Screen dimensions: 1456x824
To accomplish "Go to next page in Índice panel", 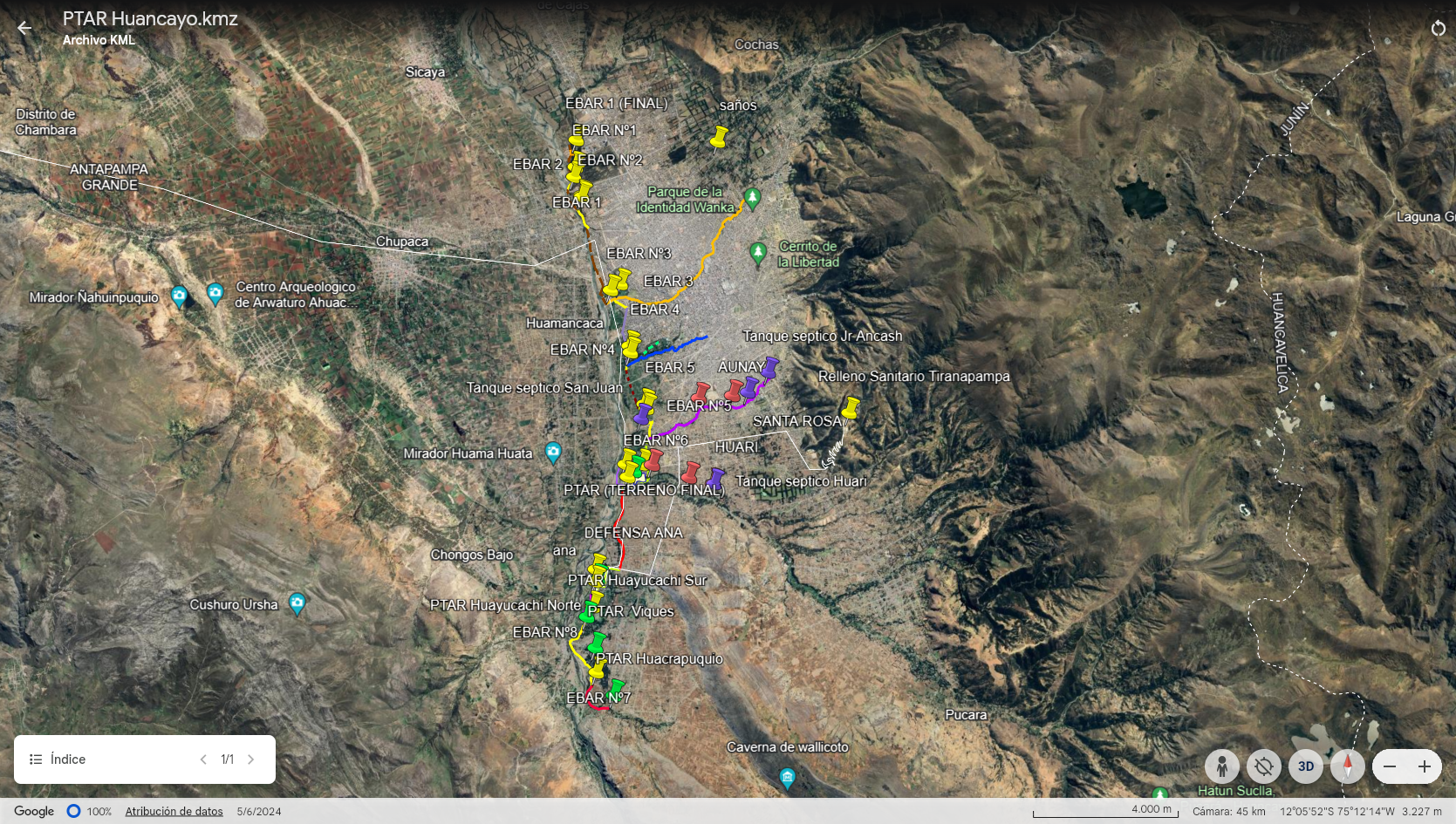I will pyautogui.click(x=250, y=759).
